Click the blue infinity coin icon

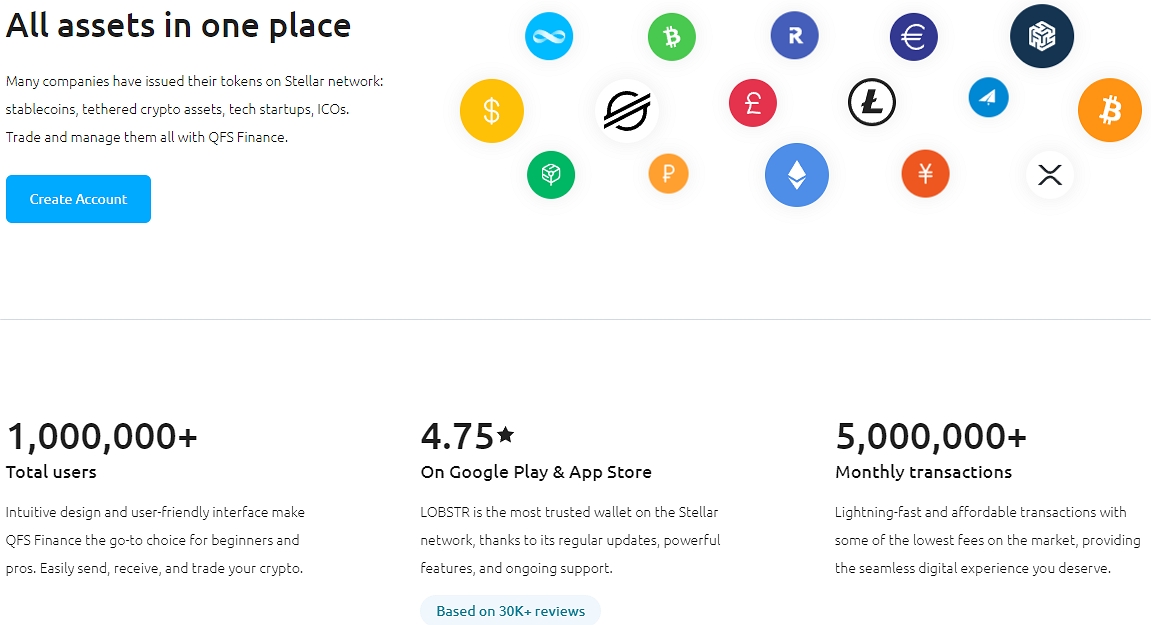click(x=549, y=36)
